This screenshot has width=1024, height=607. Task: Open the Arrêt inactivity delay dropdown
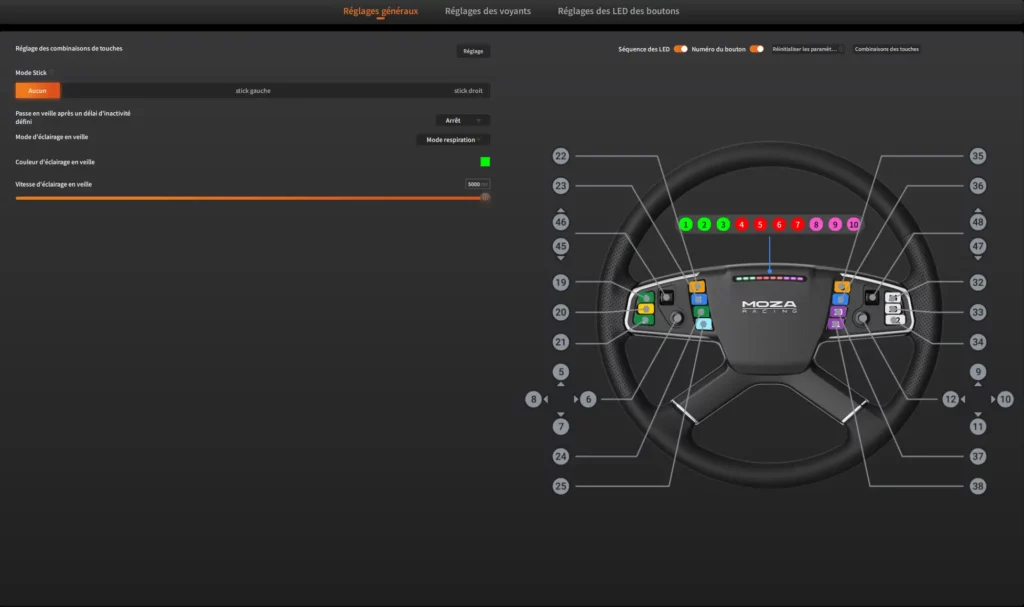point(462,120)
